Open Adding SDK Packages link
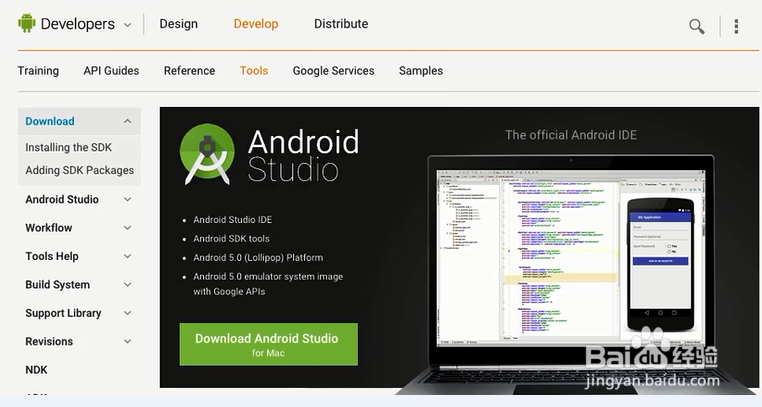Viewport: 762px width, 407px height. pos(80,170)
